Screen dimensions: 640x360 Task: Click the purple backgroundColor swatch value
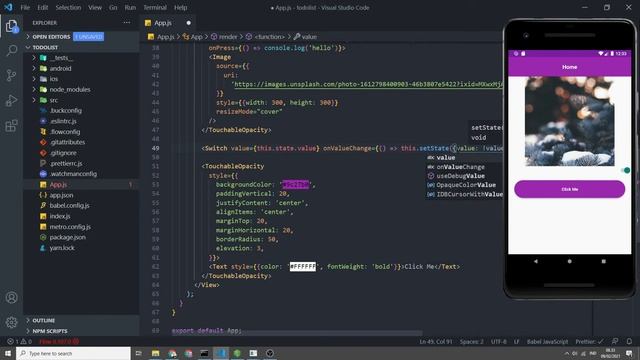point(296,184)
